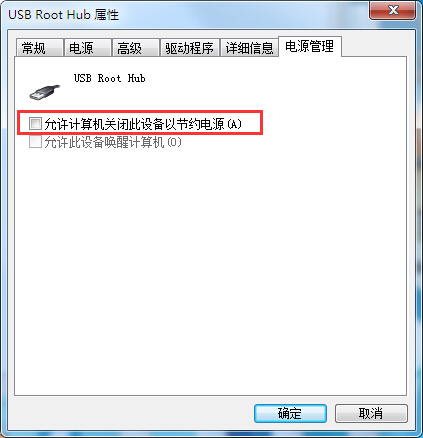Dismiss the dialog with 取消
Viewport: 423px width, 438px height.
(371, 414)
